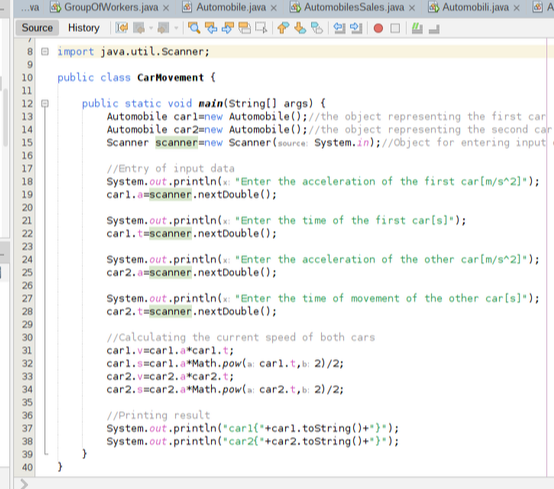This screenshot has height=489, width=554.
Task: Click line number 40 in the gutter
Action: (27, 467)
